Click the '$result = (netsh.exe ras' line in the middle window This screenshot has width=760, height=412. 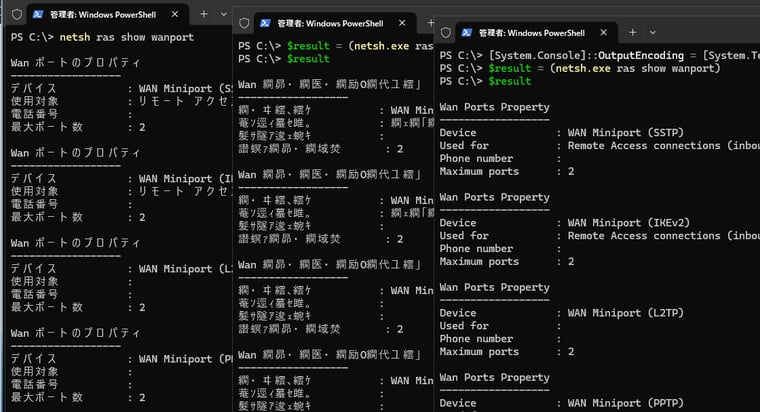(360, 46)
